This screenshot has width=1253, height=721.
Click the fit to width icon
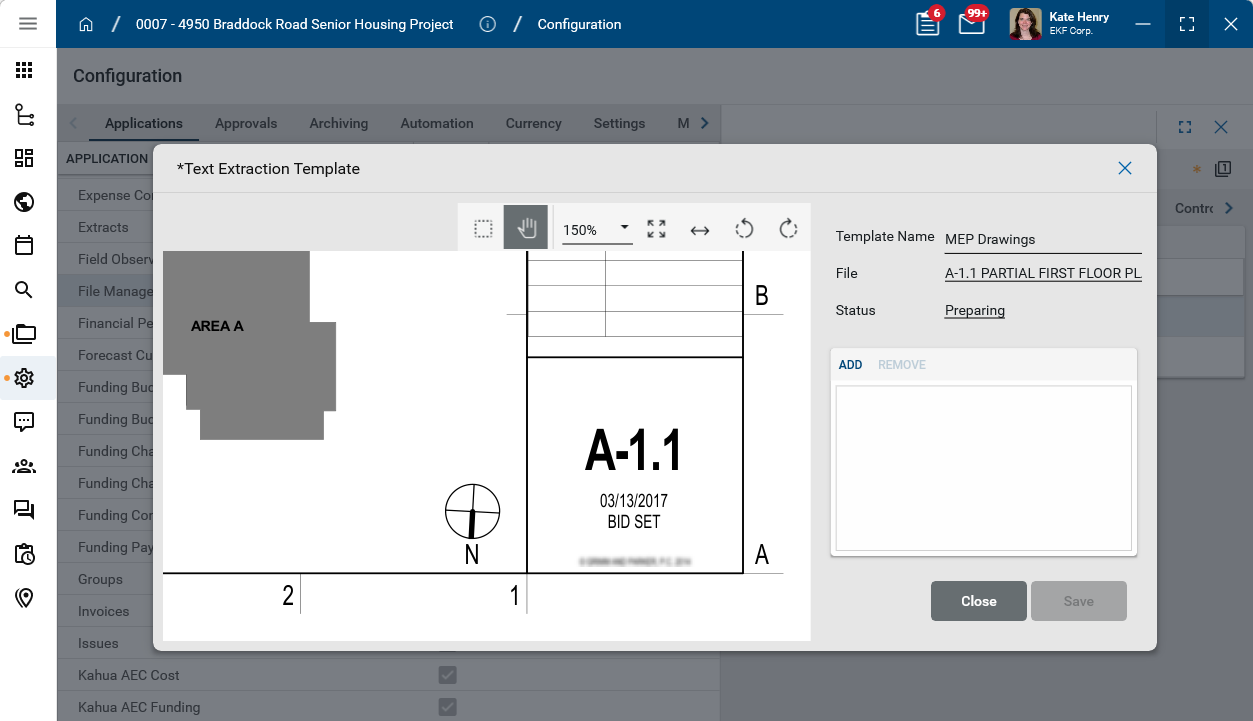pos(700,230)
